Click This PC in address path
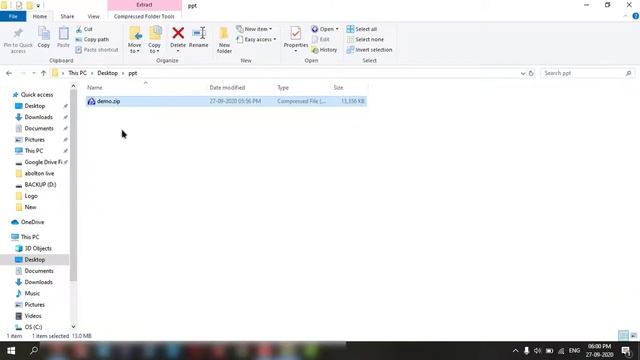 point(77,73)
